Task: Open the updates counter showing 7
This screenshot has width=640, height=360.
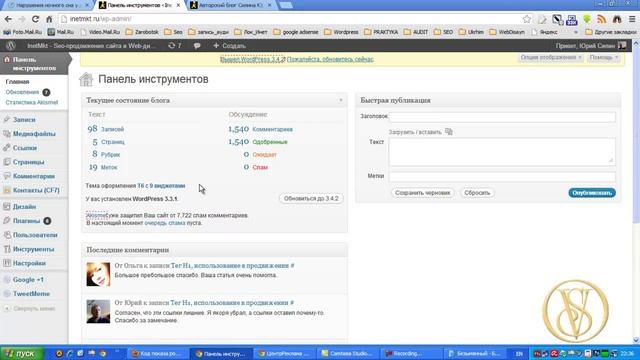Action: 175,46
